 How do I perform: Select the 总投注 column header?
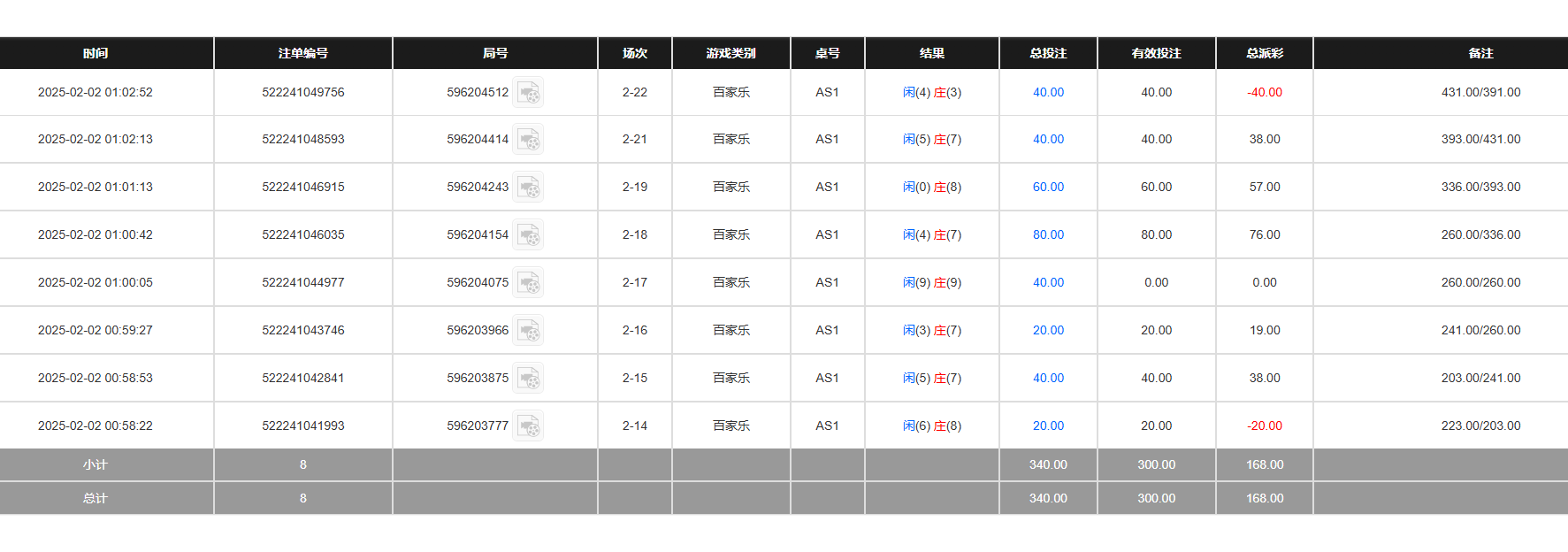tap(1048, 53)
